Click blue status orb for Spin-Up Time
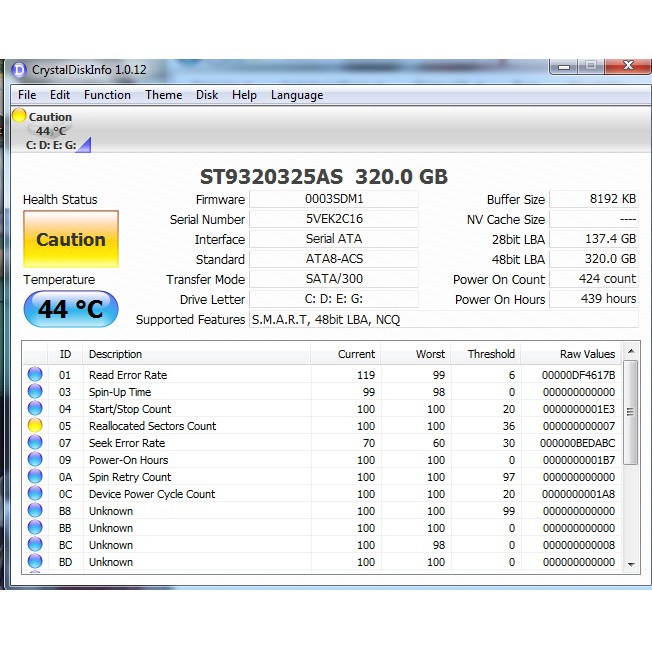Image resolution: width=652 pixels, height=652 pixels. click(36, 392)
